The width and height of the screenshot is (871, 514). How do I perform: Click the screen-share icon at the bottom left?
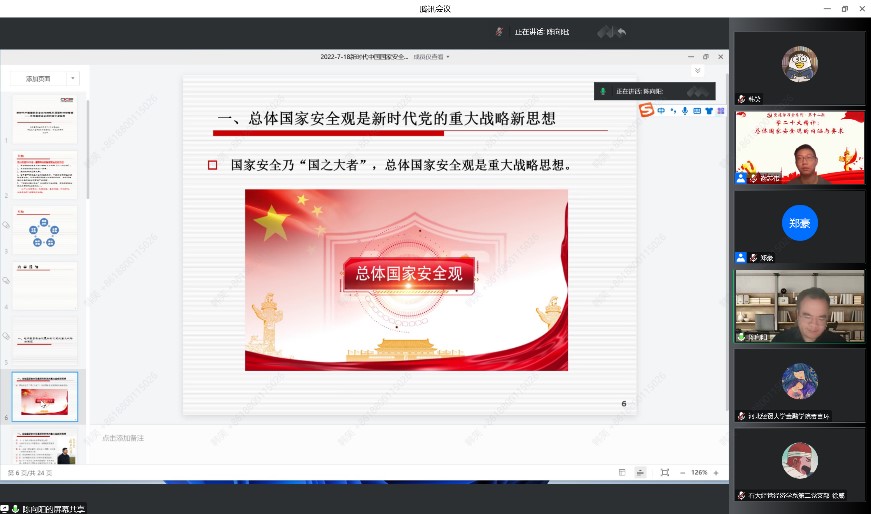click(5, 508)
